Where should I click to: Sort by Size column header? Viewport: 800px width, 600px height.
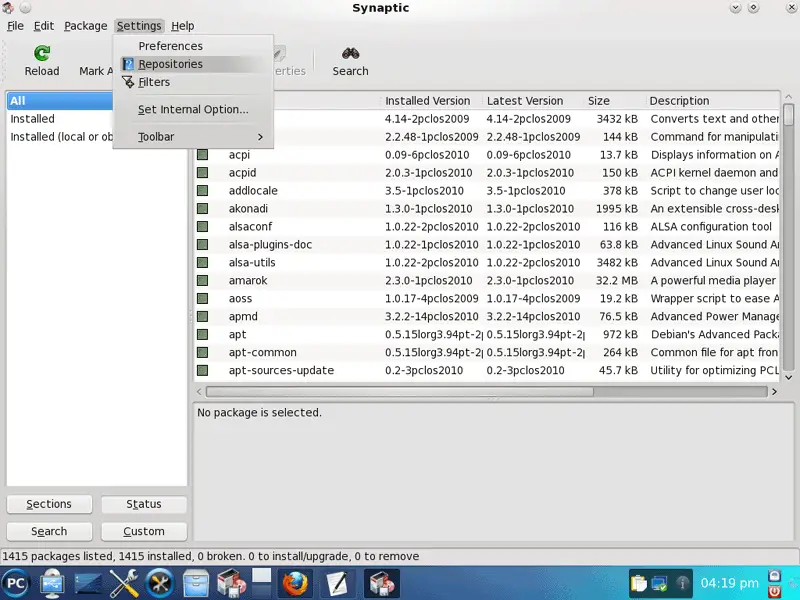pyautogui.click(x=614, y=101)
